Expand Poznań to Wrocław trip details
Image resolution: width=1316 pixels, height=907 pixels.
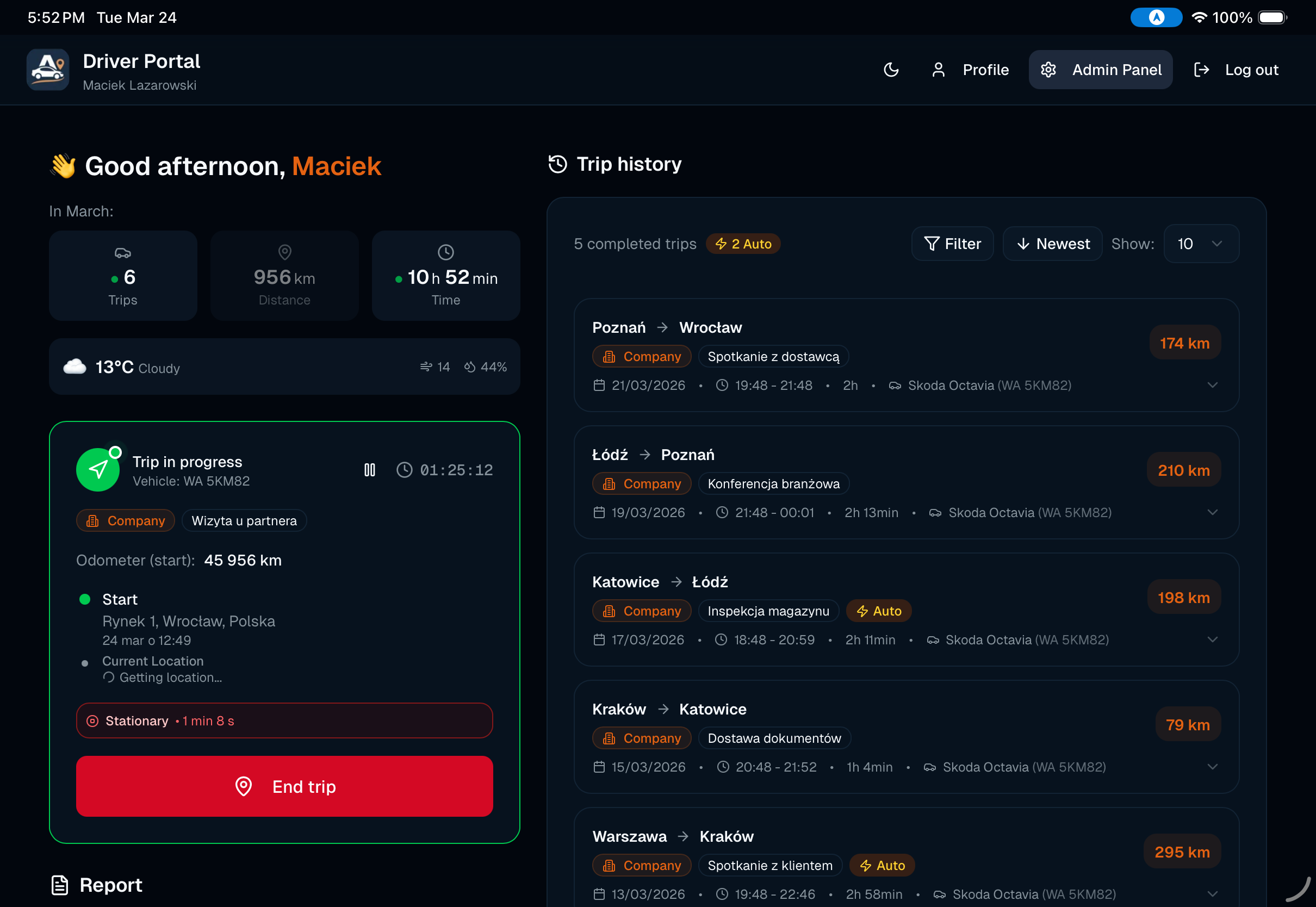(1213, 385)
